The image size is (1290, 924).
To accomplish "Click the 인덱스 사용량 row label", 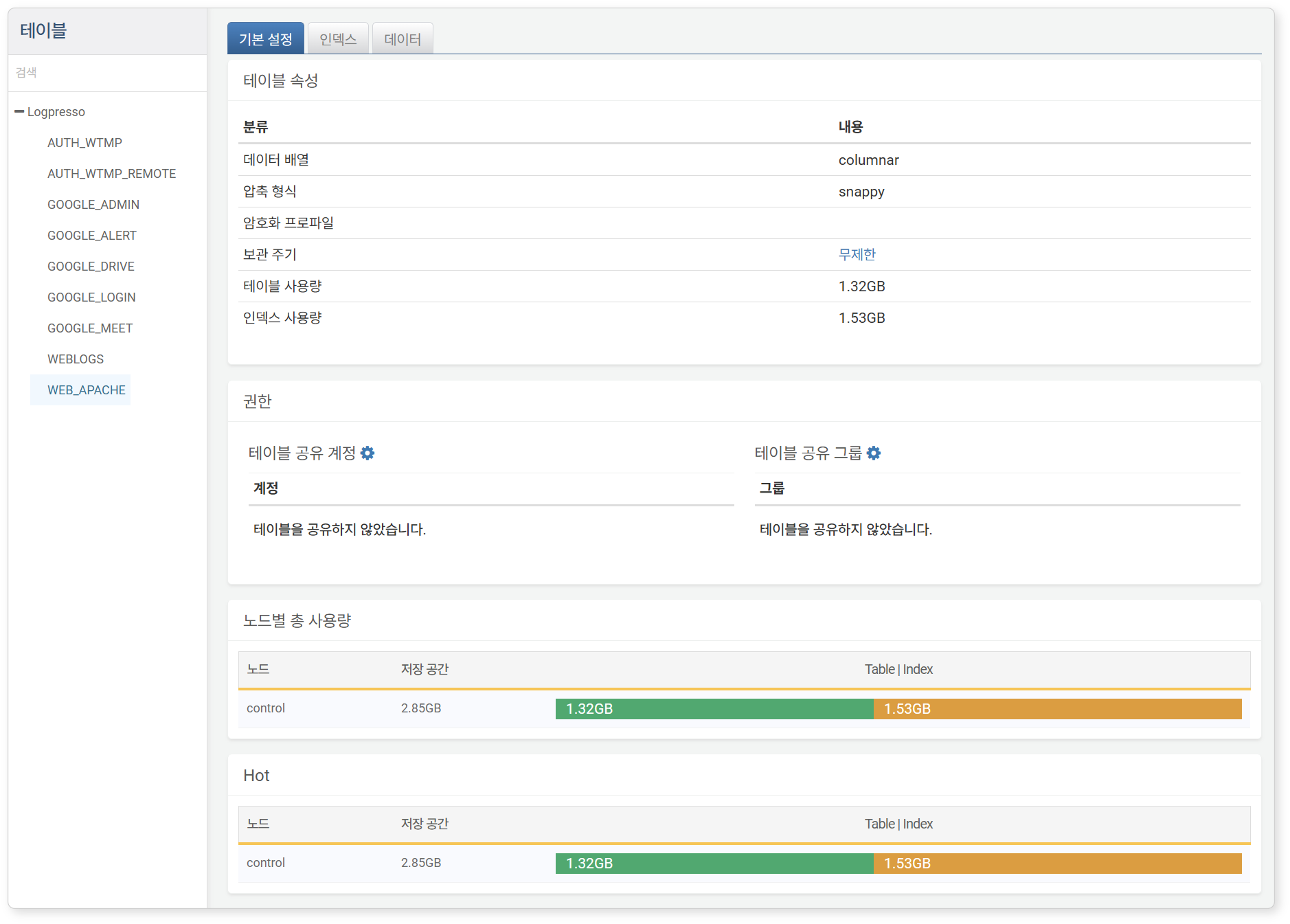I will coord(282,318).
